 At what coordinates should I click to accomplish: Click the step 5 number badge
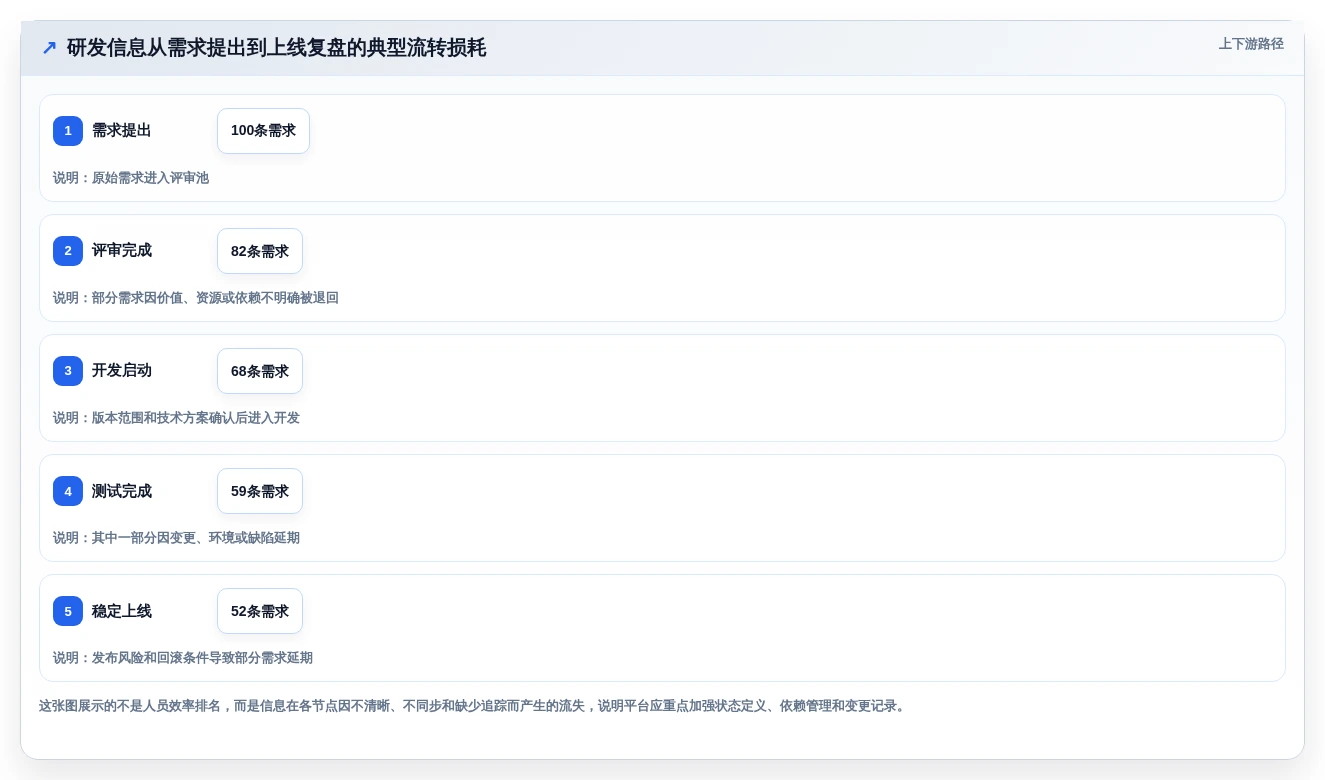pyautogui.click(x=68, y=611)
